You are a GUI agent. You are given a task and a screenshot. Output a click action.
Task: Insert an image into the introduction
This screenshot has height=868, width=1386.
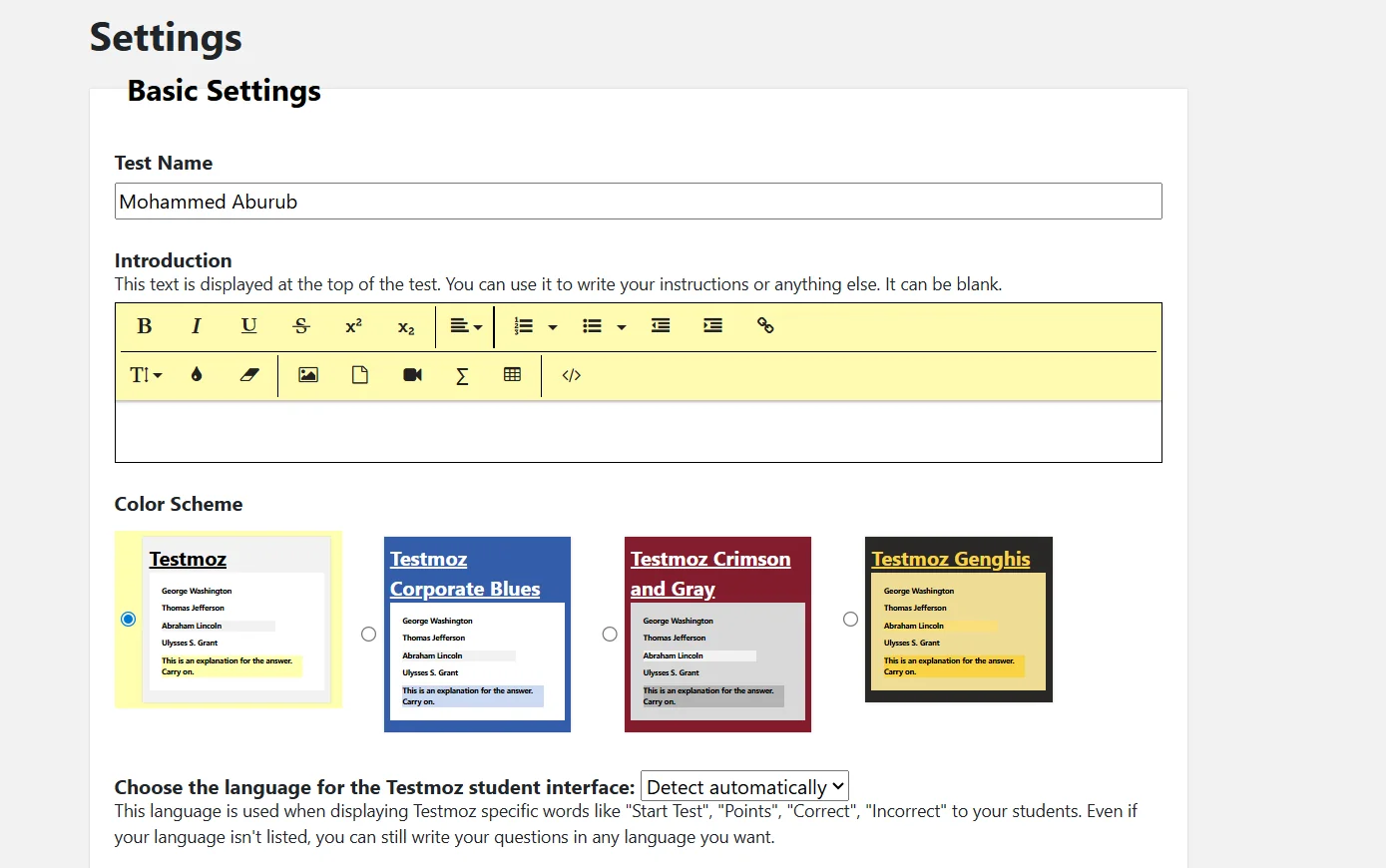tap(307, 375)
